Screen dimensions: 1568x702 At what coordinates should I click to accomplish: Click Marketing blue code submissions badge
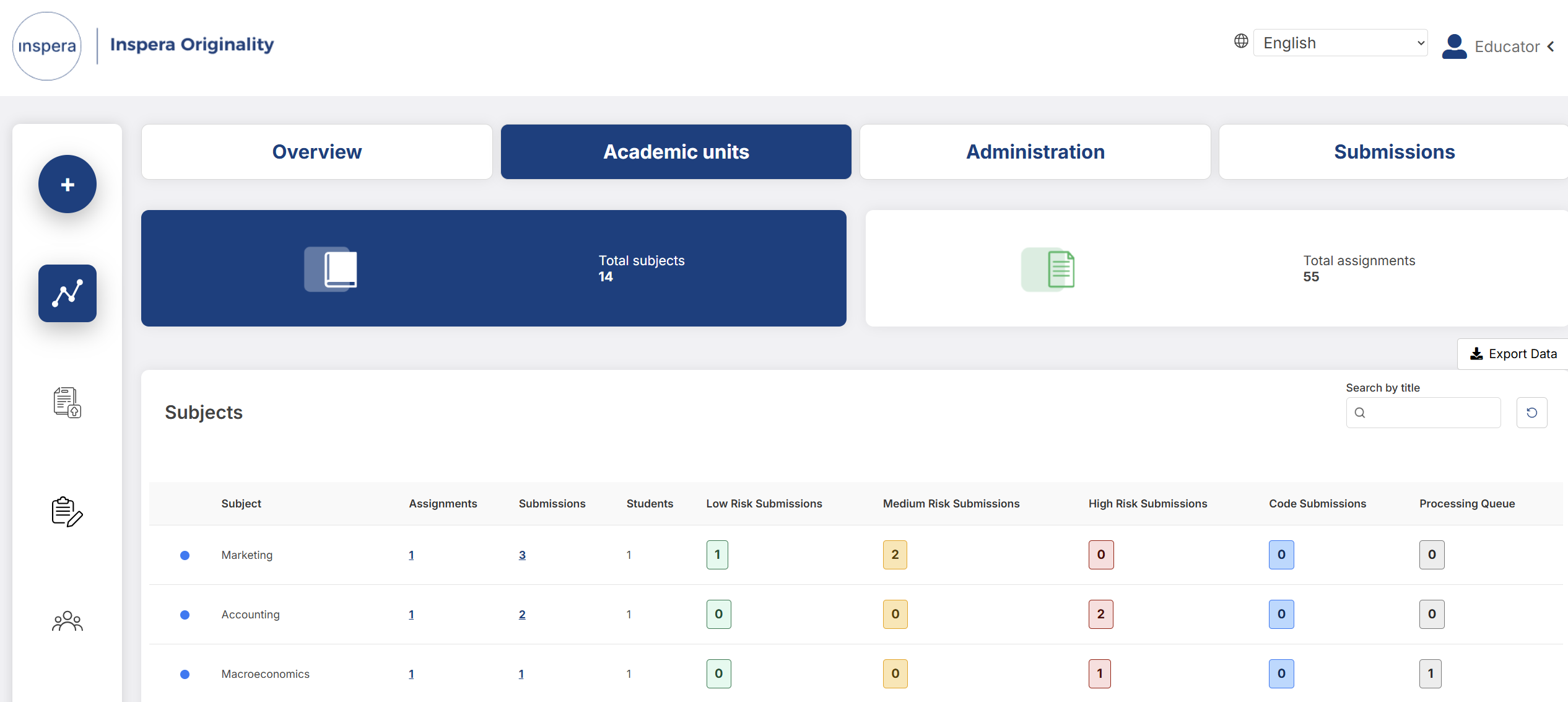pyautogui.click(x=1281, y=555)
